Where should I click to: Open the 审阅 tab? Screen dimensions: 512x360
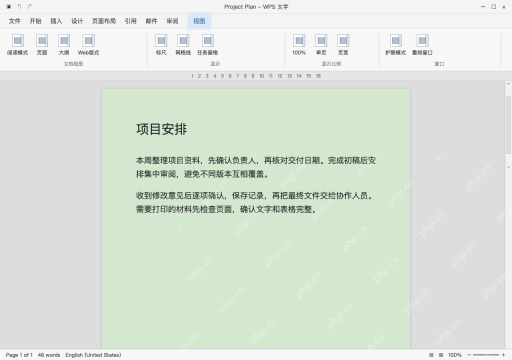coord(172,21)
